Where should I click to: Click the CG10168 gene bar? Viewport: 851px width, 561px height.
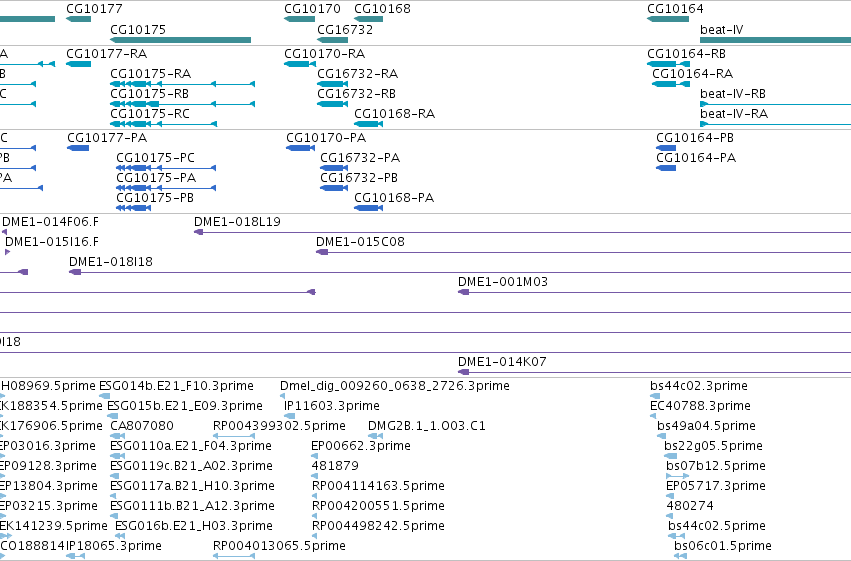[x=369, y=19]
